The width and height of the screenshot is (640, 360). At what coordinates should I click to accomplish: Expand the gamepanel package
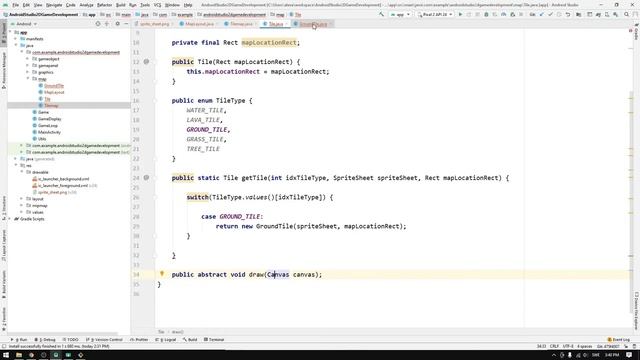27,65
